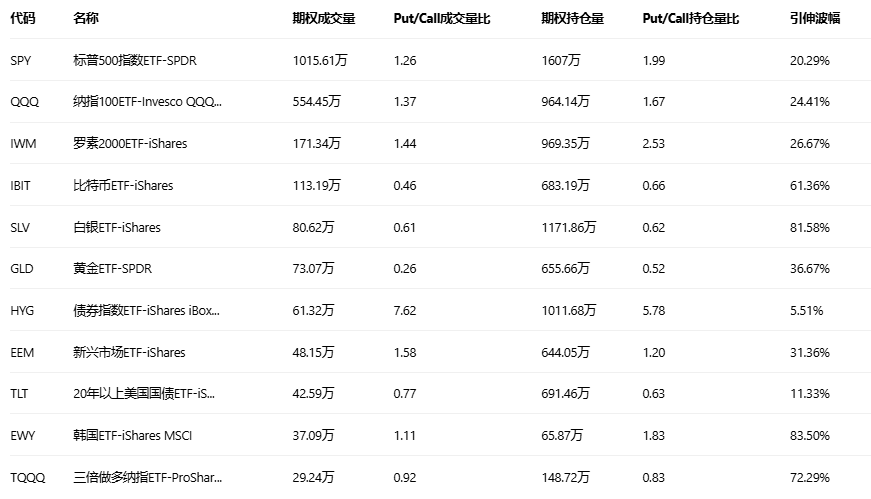Open 比特币ETF-iShares name link

point(123,185)
